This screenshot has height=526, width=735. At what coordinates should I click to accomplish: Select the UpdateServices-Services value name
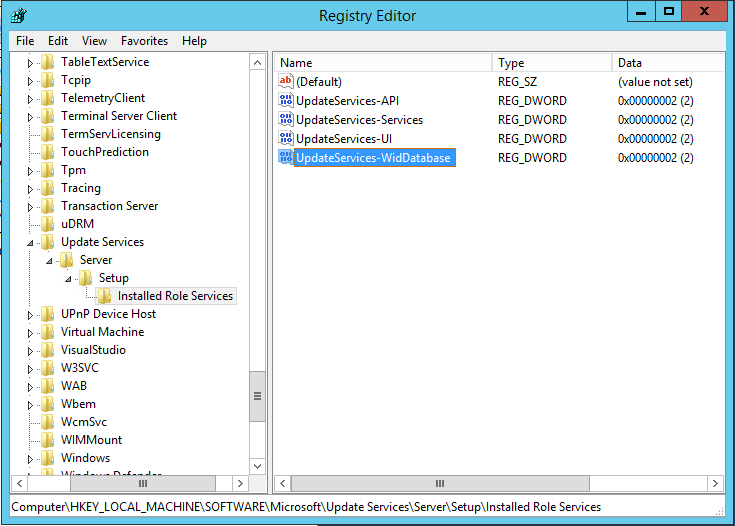point(359,120)
